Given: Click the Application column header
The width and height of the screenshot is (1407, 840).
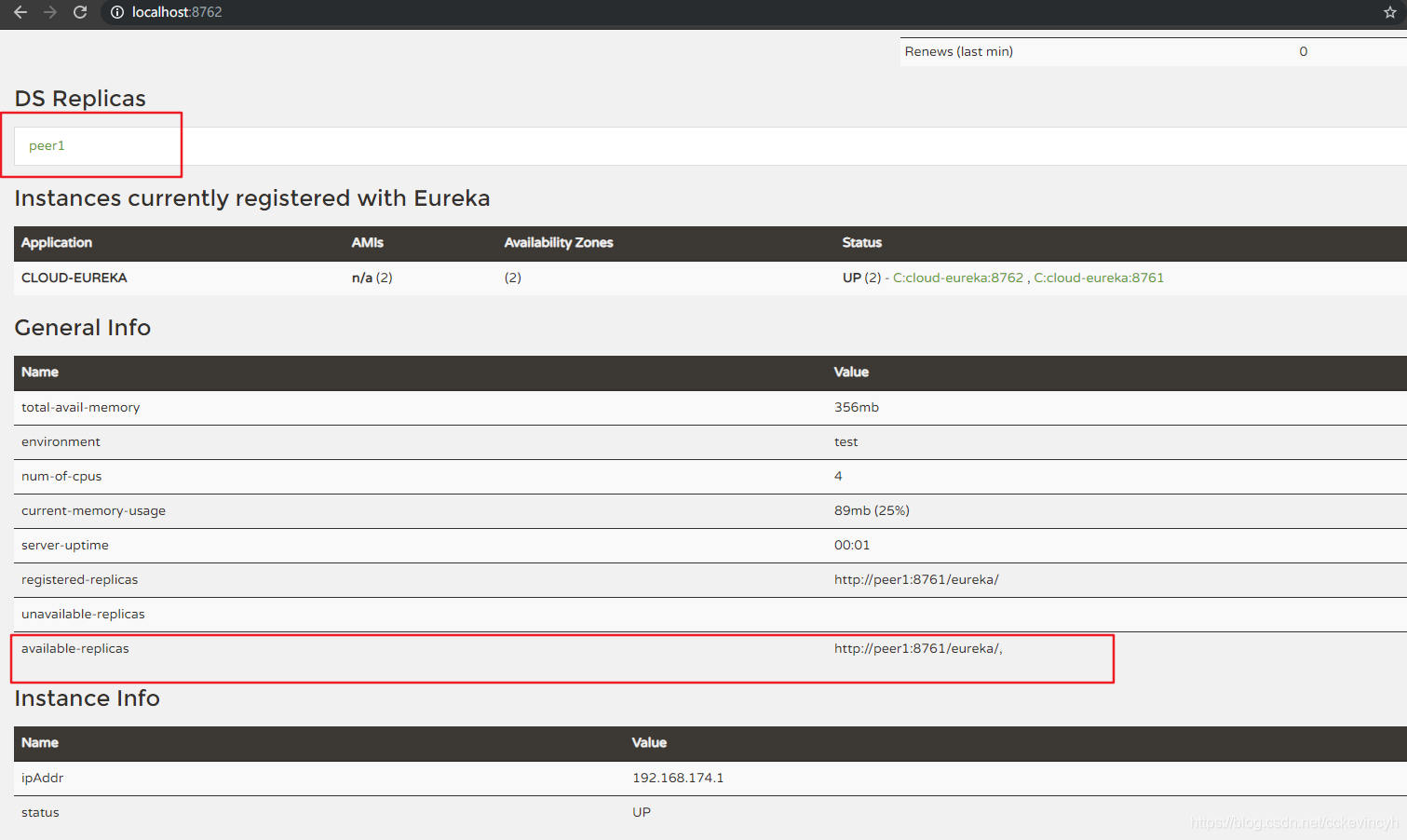Looking at the screenshot, I should click(57, 242).
